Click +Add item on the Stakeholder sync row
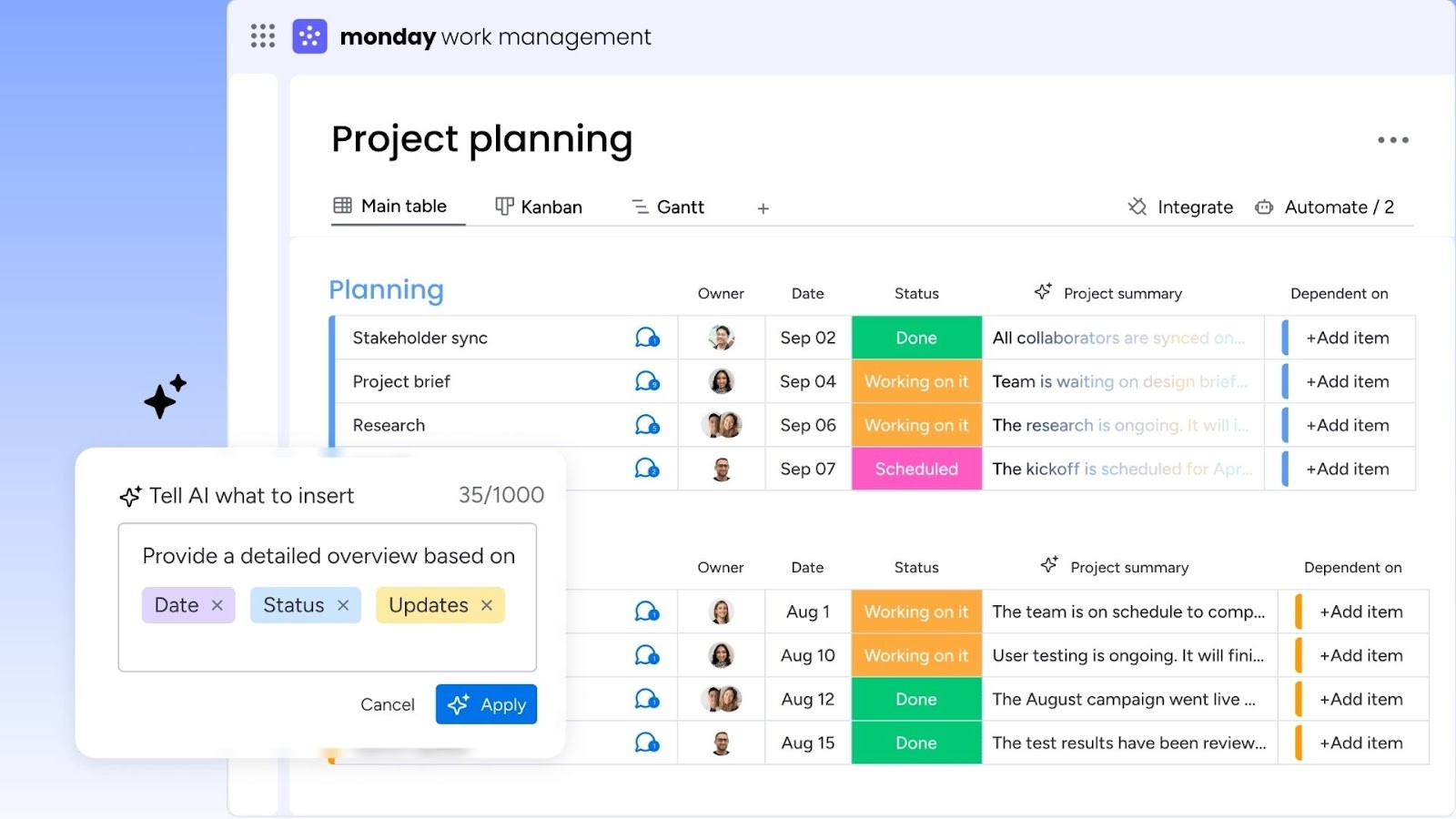 pos(1346,337)
